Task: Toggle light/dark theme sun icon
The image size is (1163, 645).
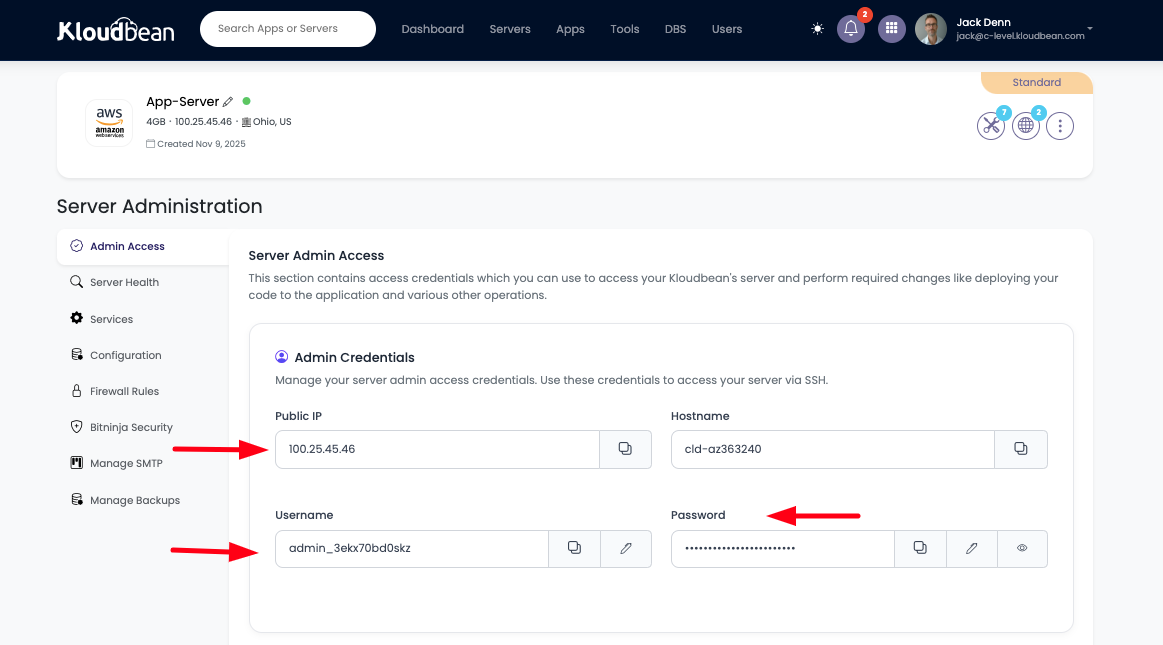Action: [818, 29]
